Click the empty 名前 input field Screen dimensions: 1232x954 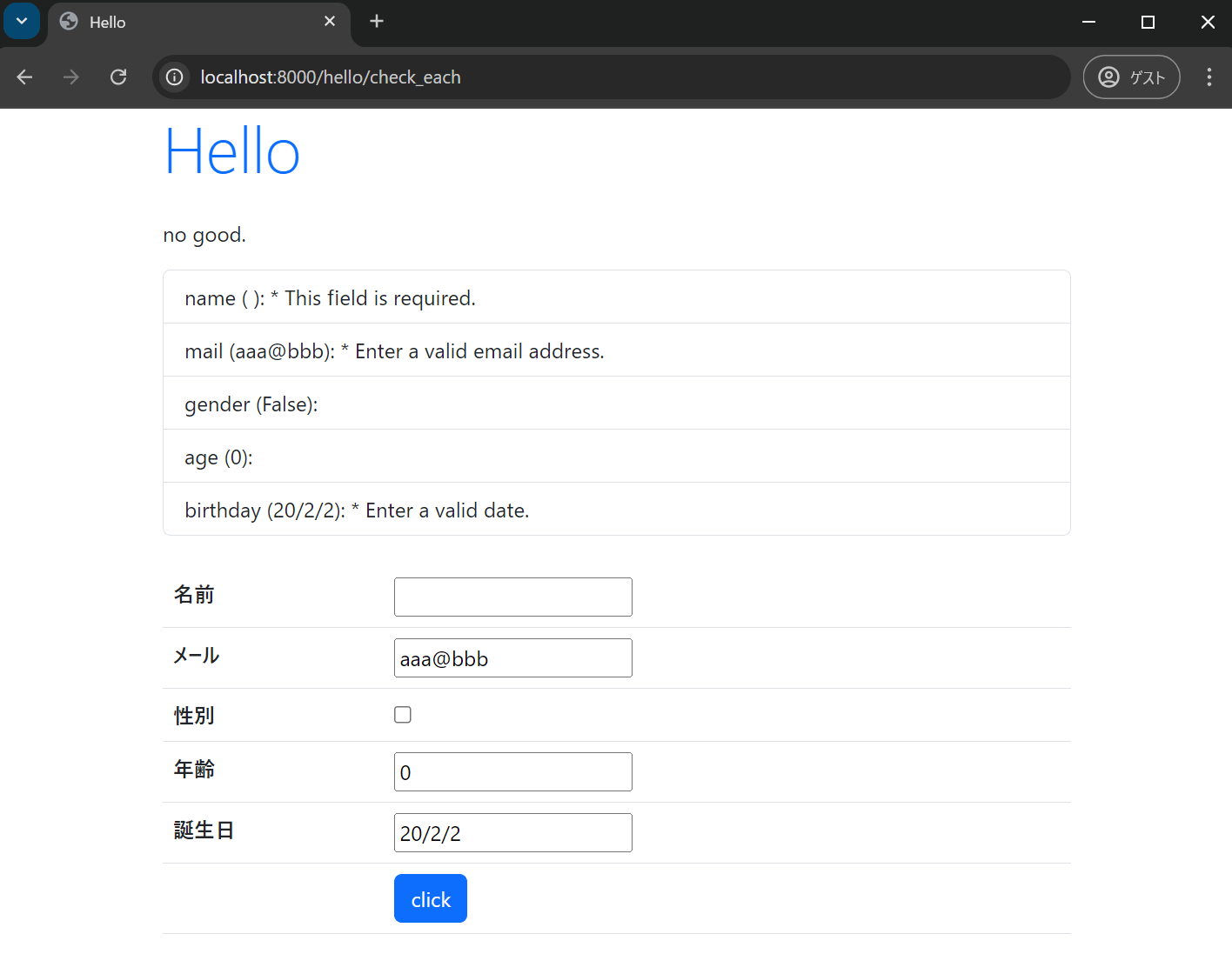tap(512, 597)
